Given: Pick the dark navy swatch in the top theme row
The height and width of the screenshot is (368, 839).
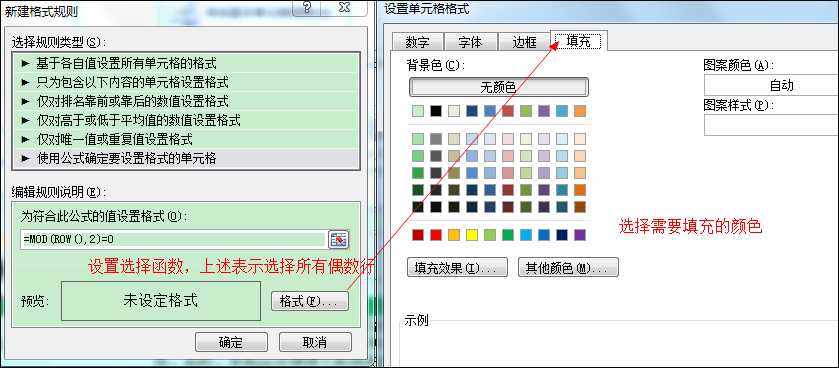Looking at the screenshot, I should [x=472, y=111].
